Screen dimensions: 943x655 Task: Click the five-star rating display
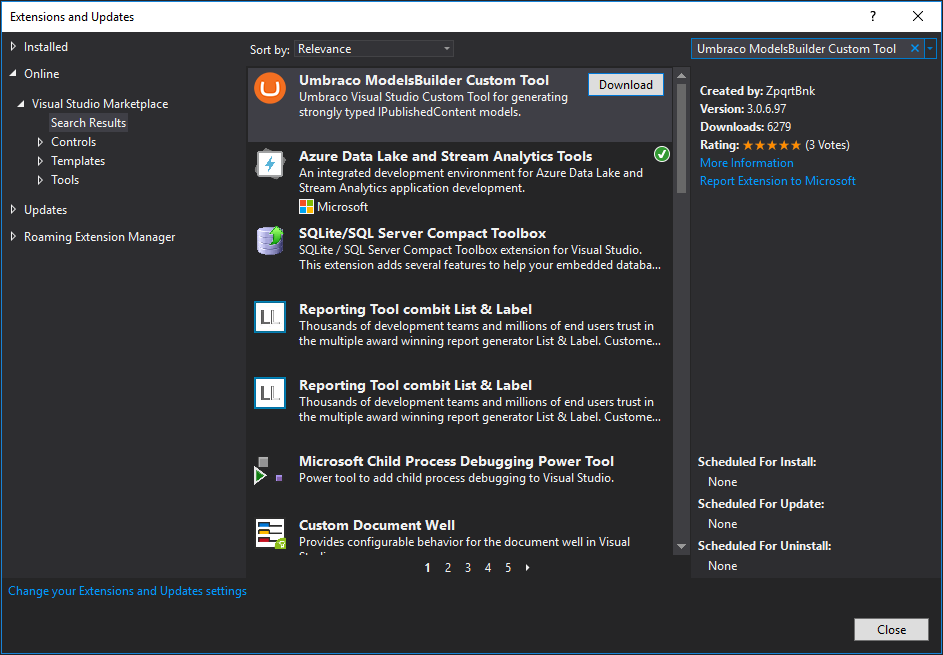click(772, 145)
